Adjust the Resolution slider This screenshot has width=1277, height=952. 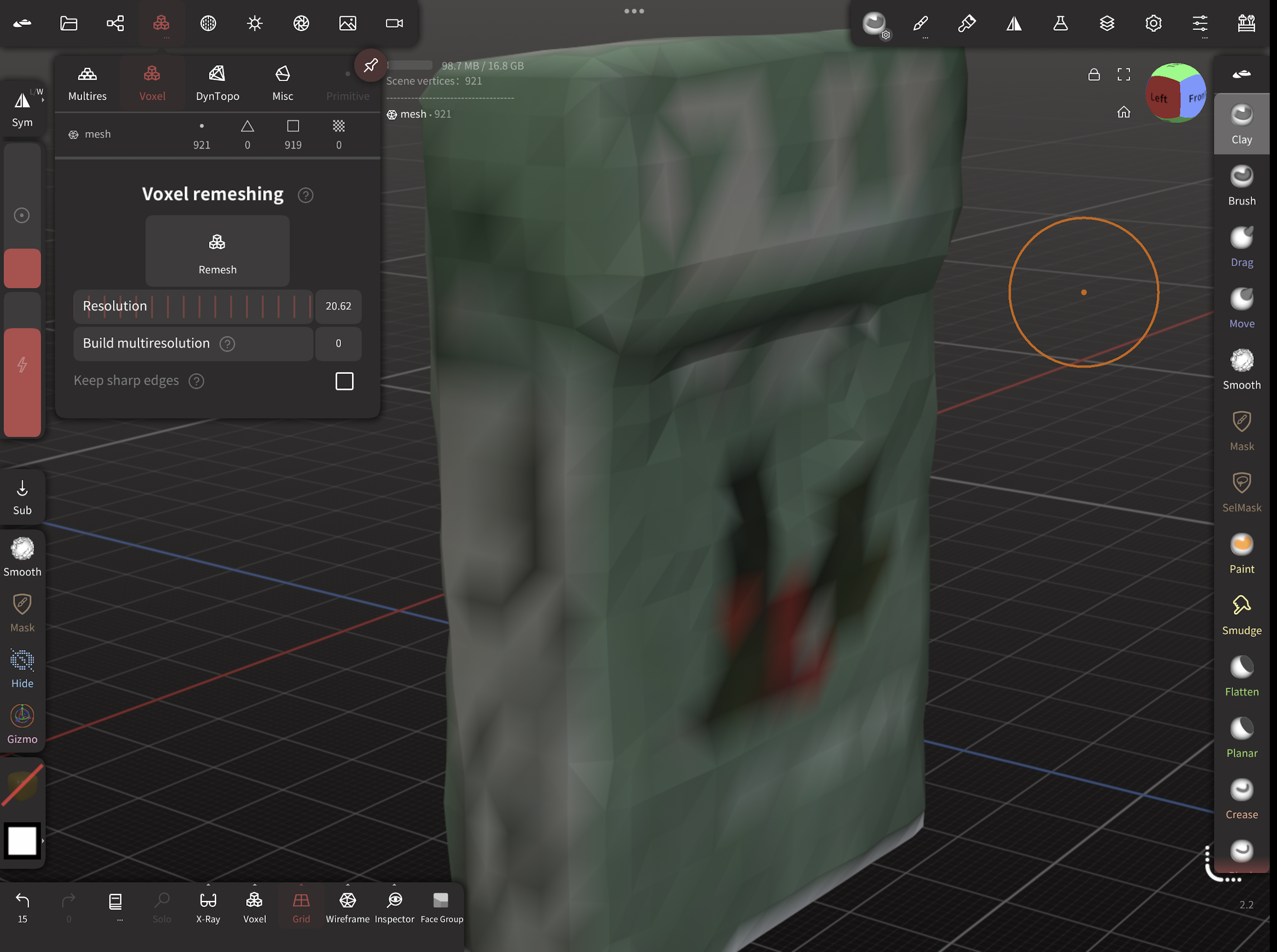[193, 306]
